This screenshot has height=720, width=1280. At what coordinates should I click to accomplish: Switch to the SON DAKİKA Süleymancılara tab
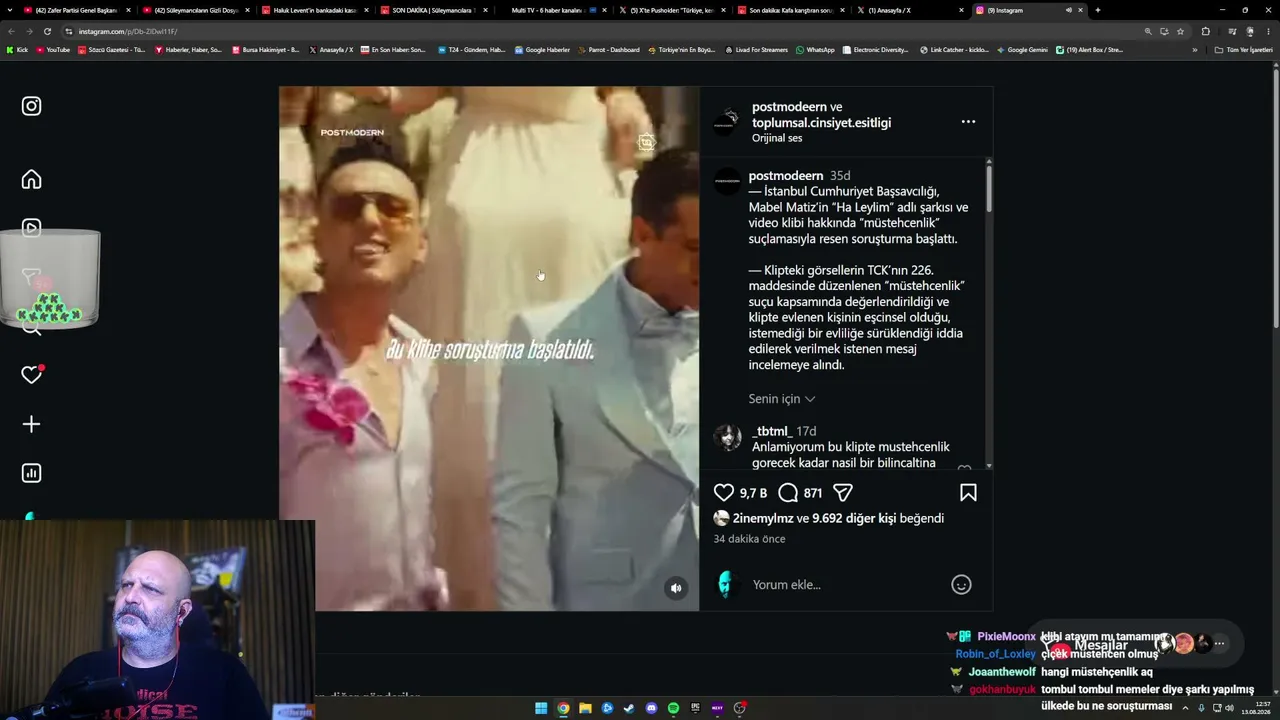pyautogui.click(x=433, y=10)
